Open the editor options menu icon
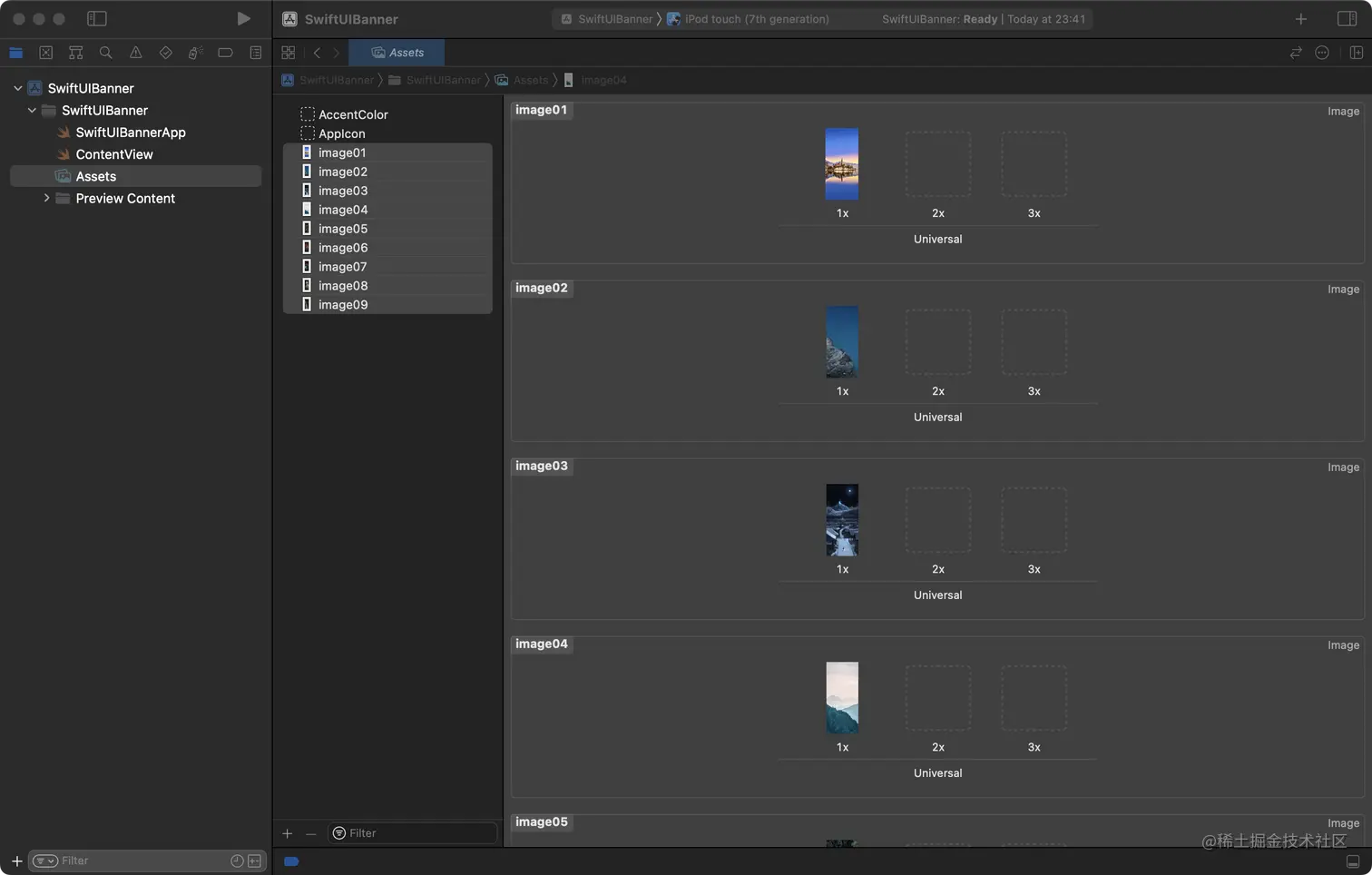Image resolution: width=1372 pixels, height=875 pixels. 1322,53
